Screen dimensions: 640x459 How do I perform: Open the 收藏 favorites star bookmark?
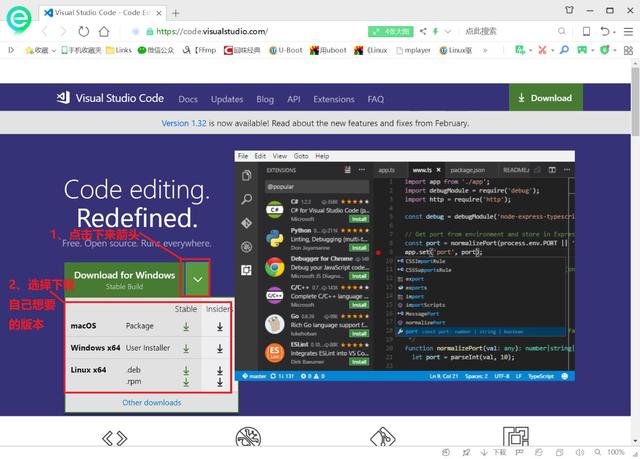point(36,50)
